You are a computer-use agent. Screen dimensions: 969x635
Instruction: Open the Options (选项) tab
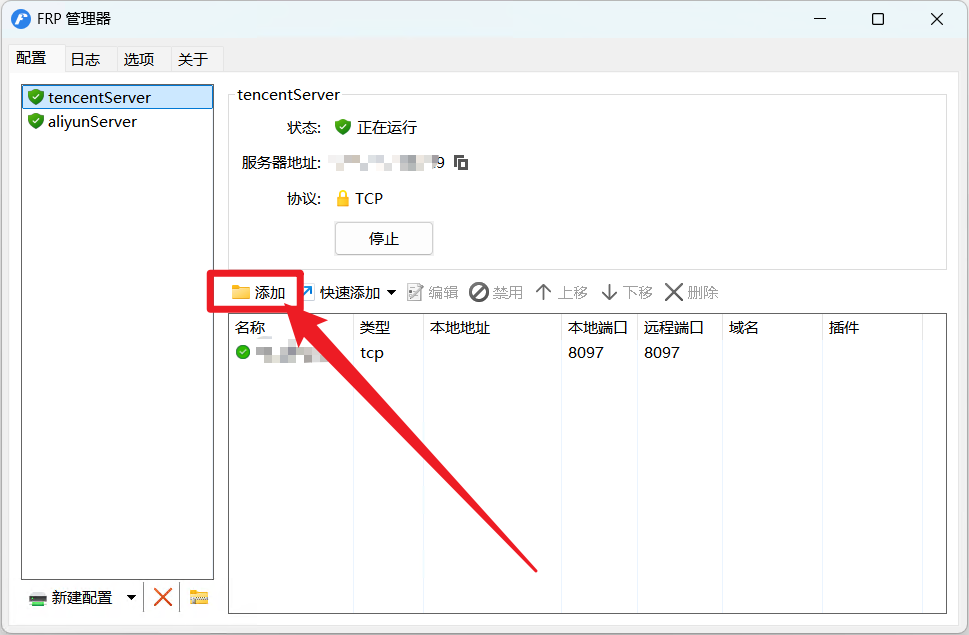click(139, 59)
